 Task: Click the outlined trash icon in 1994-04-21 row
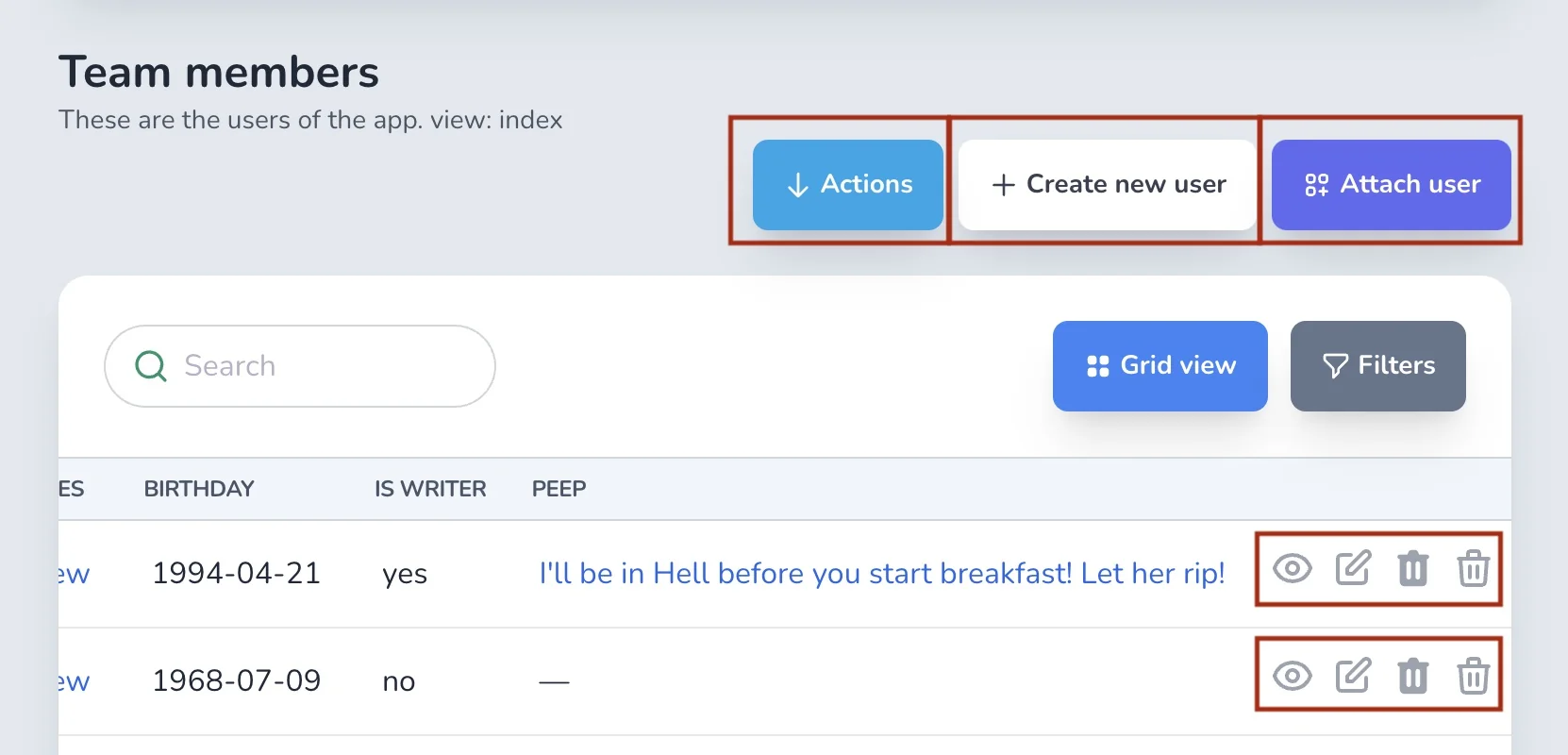coord(1473,569)
